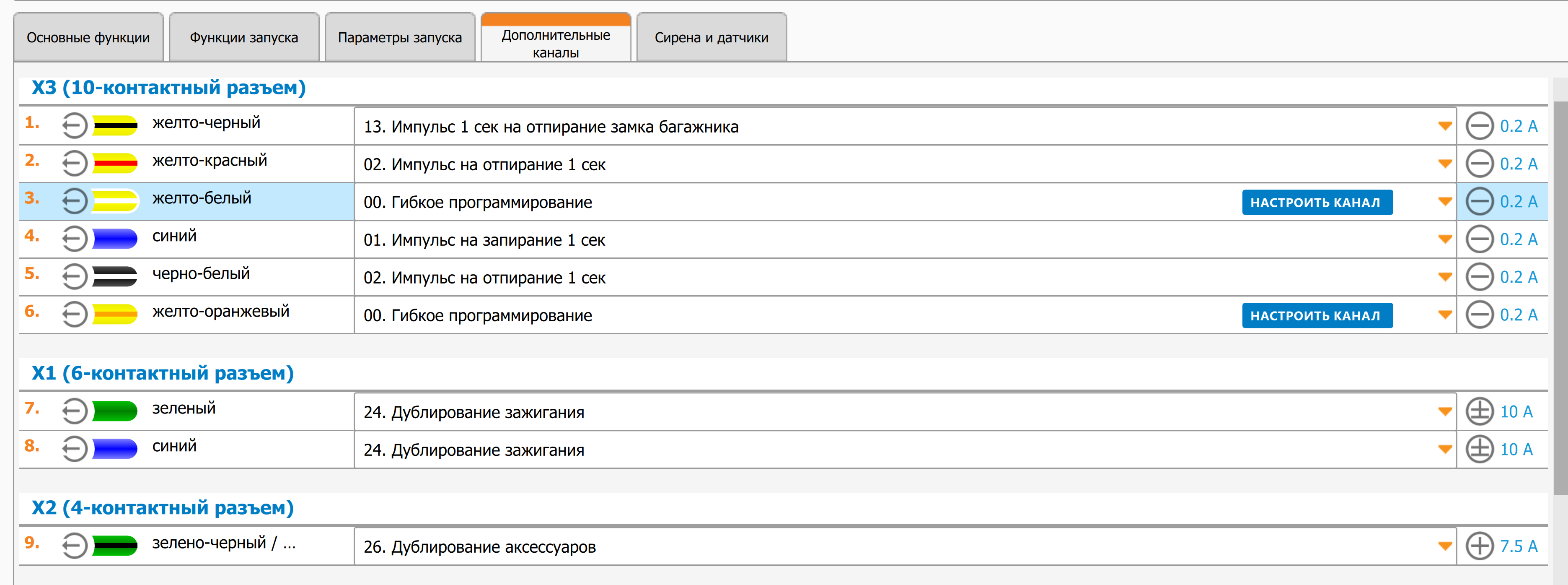Click the arrow-circle icon beside blue wire row 4

click(74, 239)
